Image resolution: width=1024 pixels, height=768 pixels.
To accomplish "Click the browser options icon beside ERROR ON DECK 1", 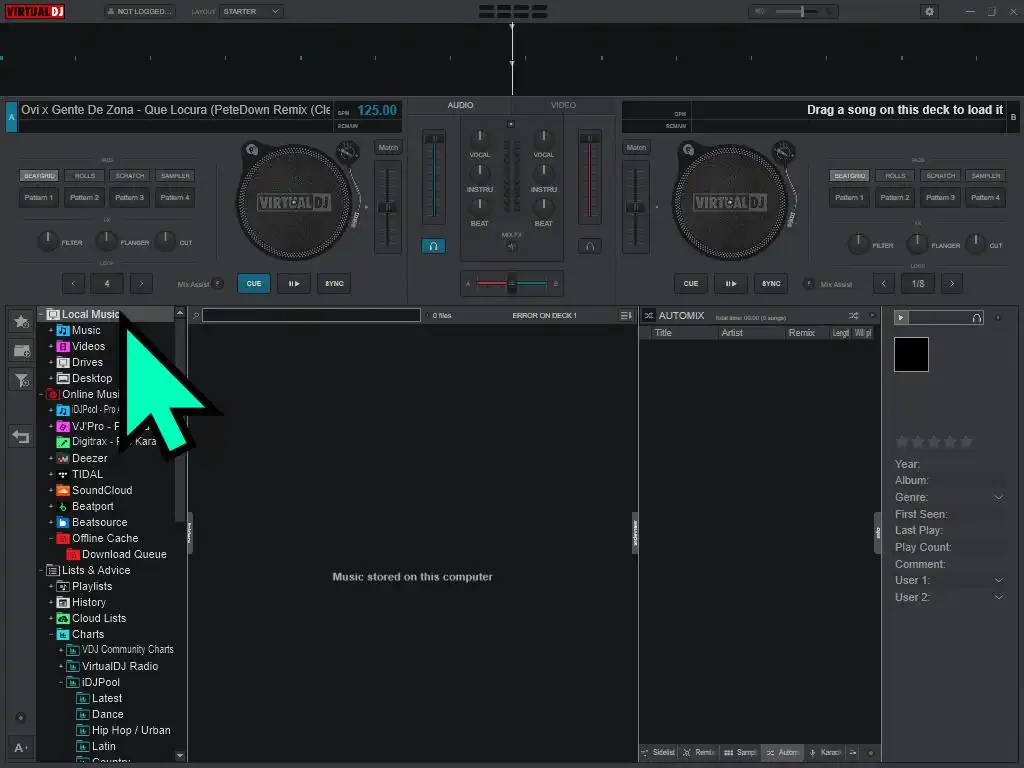I will point(626,315).
